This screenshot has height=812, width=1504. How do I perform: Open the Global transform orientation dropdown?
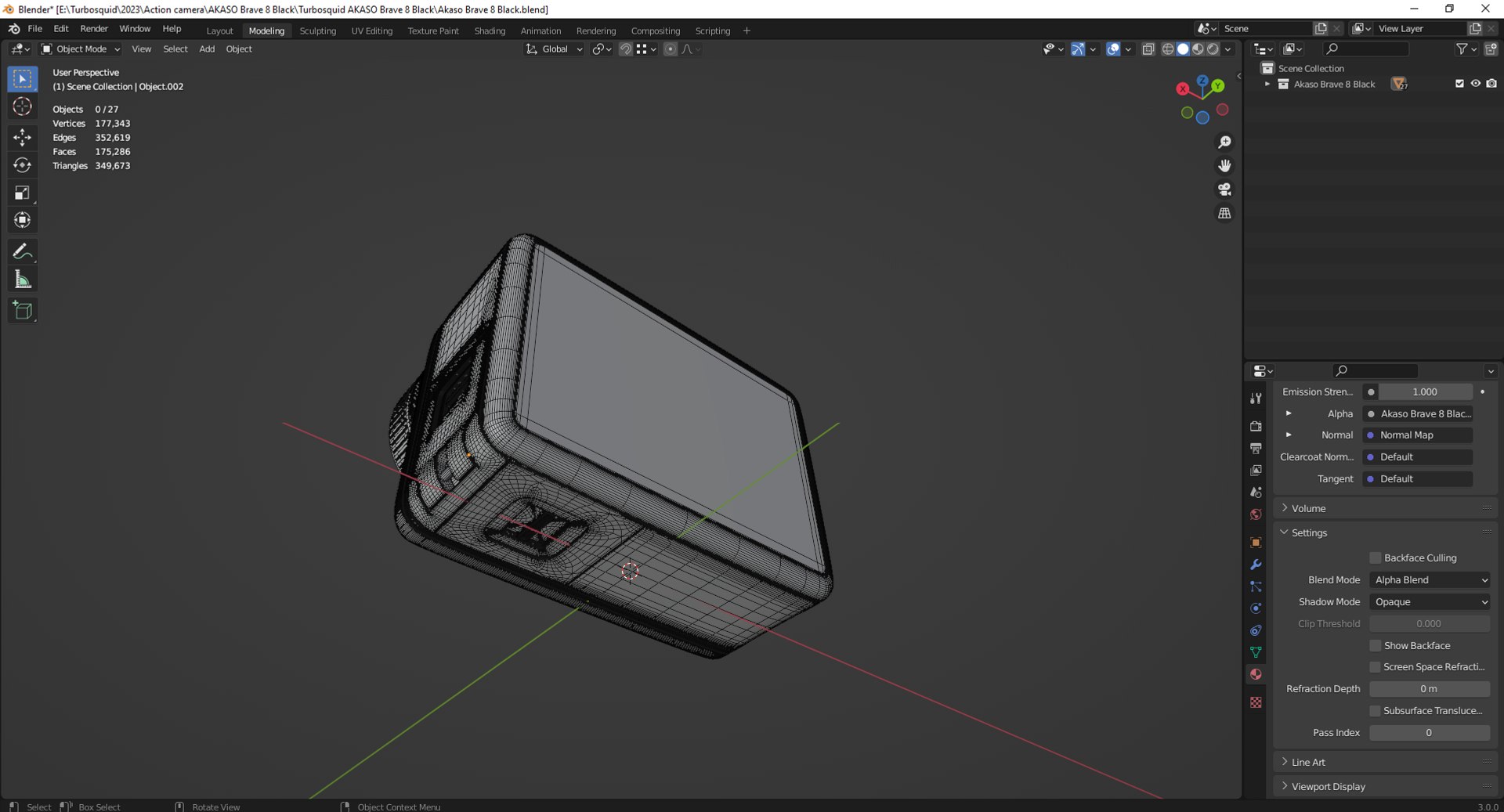coord(554,49)
